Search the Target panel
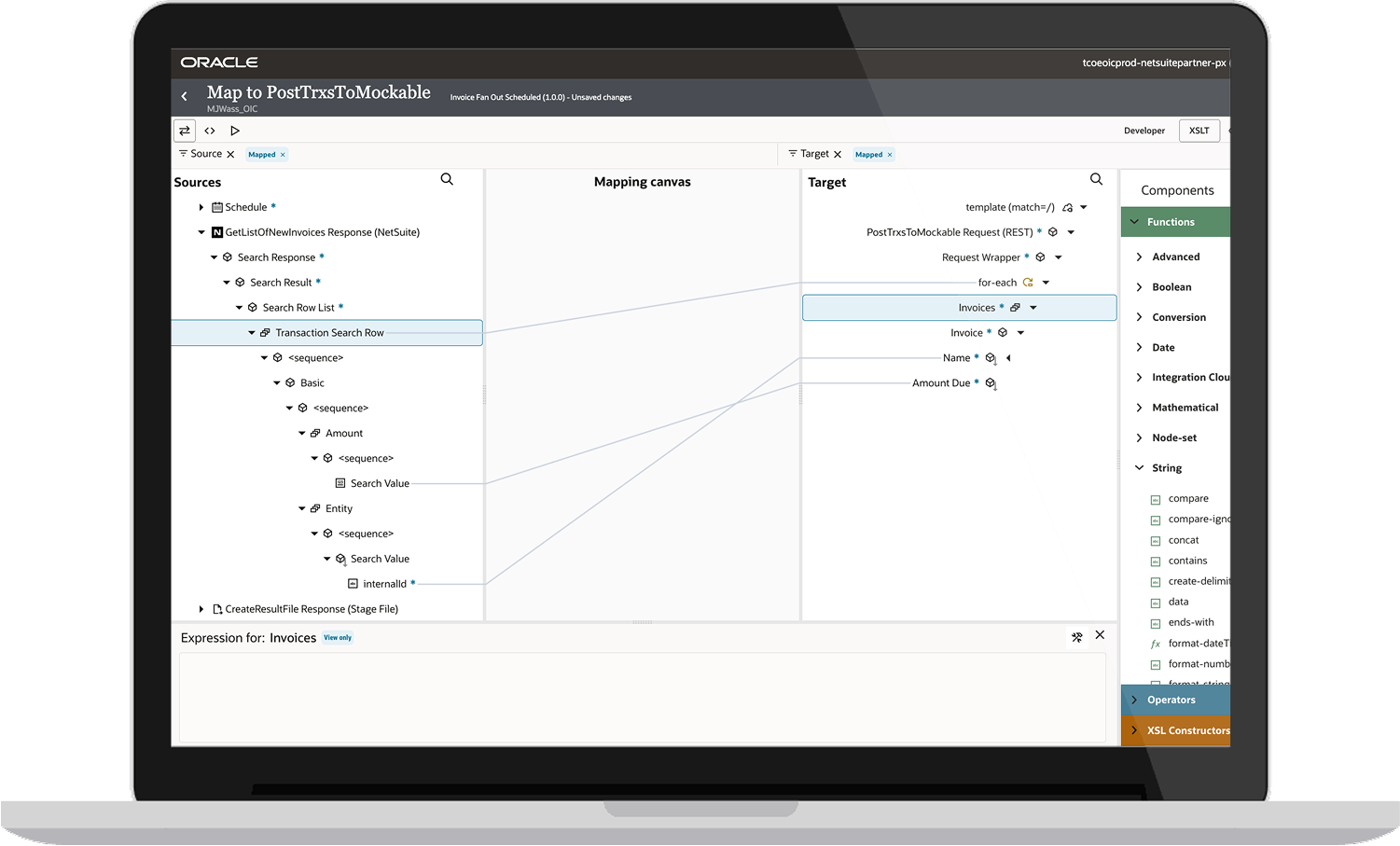The width and height of the screenshot is (1400, 846). click(1096, 179)
